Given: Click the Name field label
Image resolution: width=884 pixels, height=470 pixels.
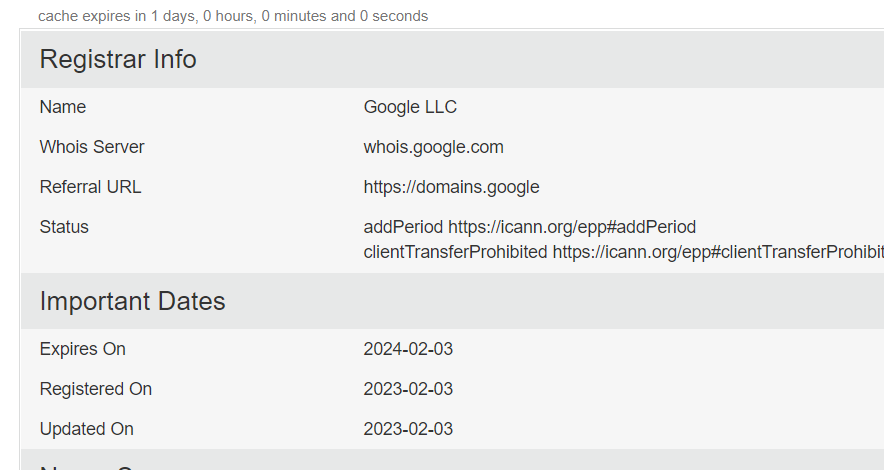Looking at the screenshot, I should 63,107.
